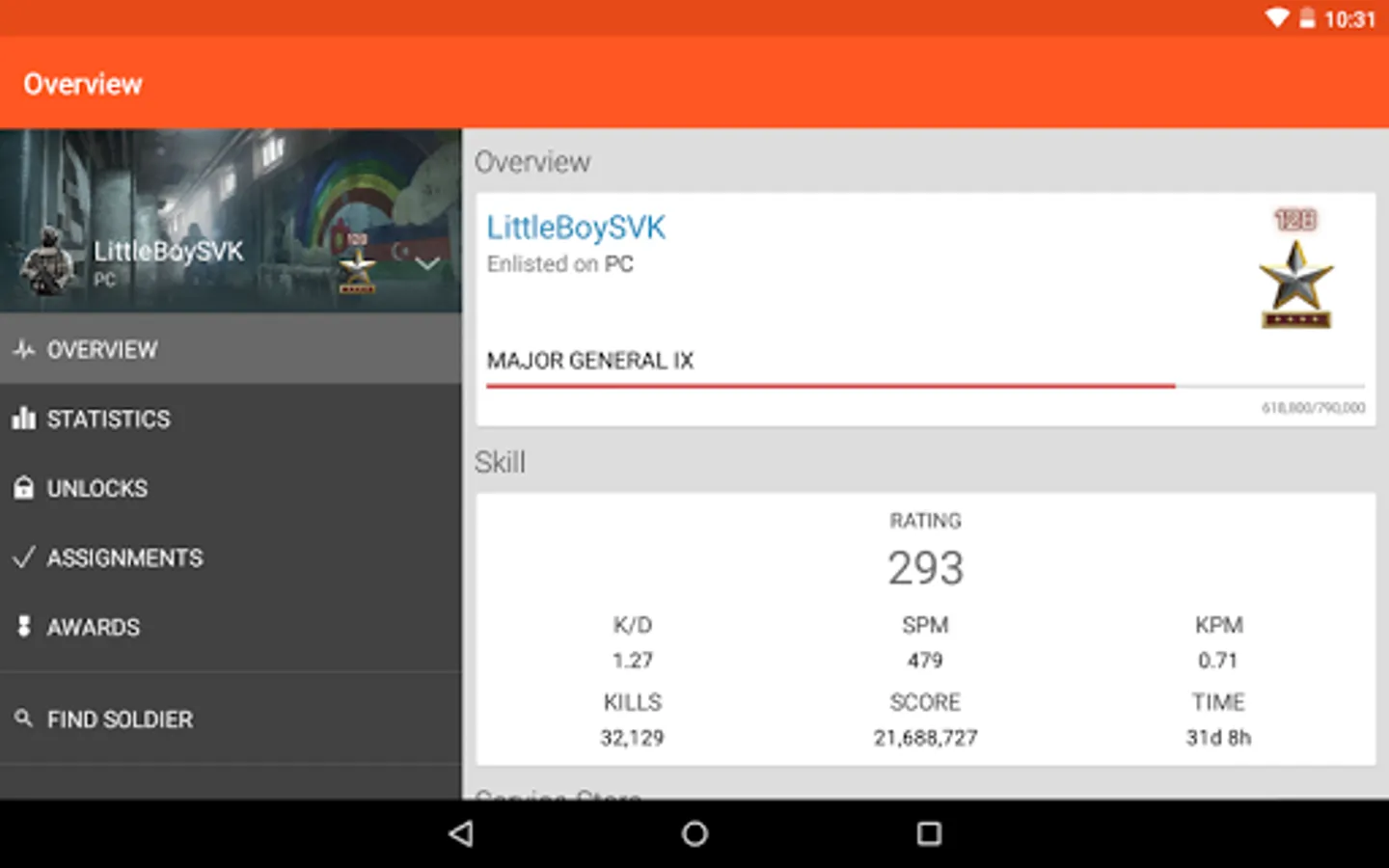Click the Find Soldier magnifier icon
Viewport: 1389px width, 868px height.
click(24, 718)
